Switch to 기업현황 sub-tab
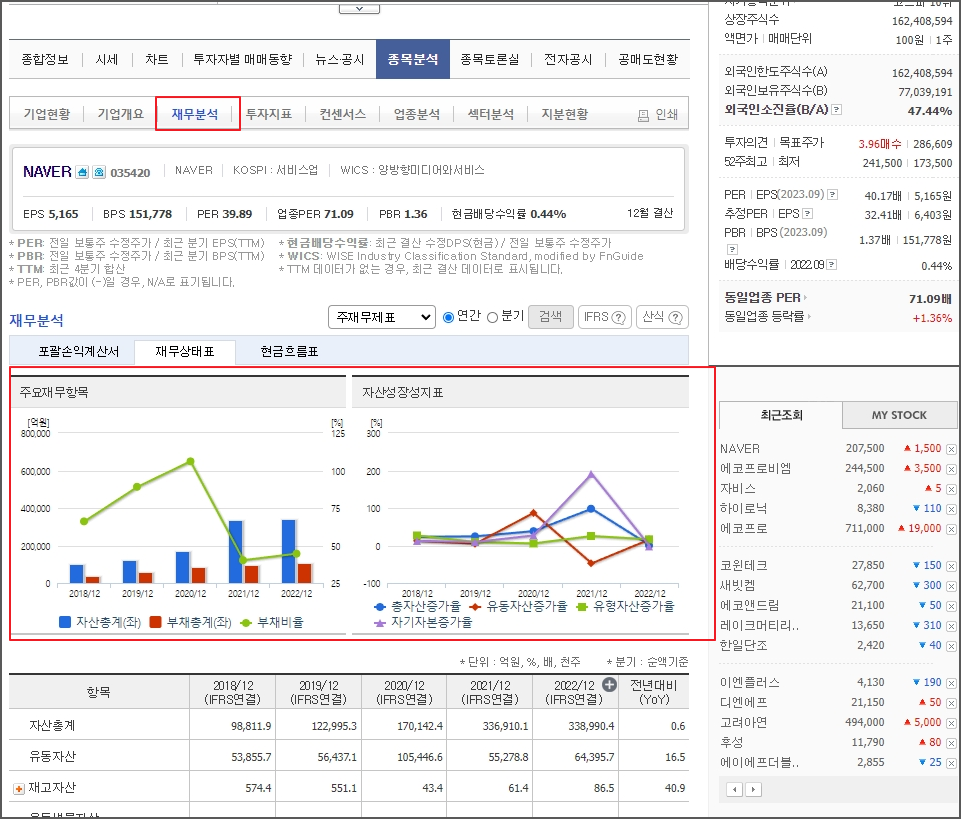The image size is (961, 819). coord(47,114)
